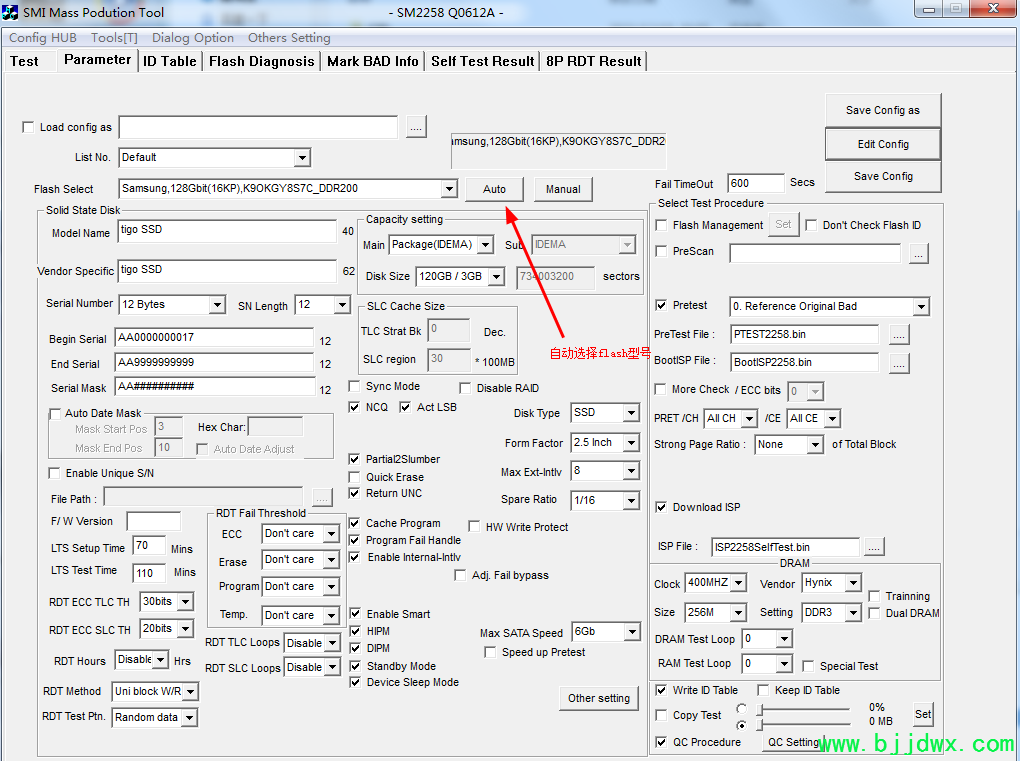
Task: Uncheck Enable Smart
Action: point(355,613)
